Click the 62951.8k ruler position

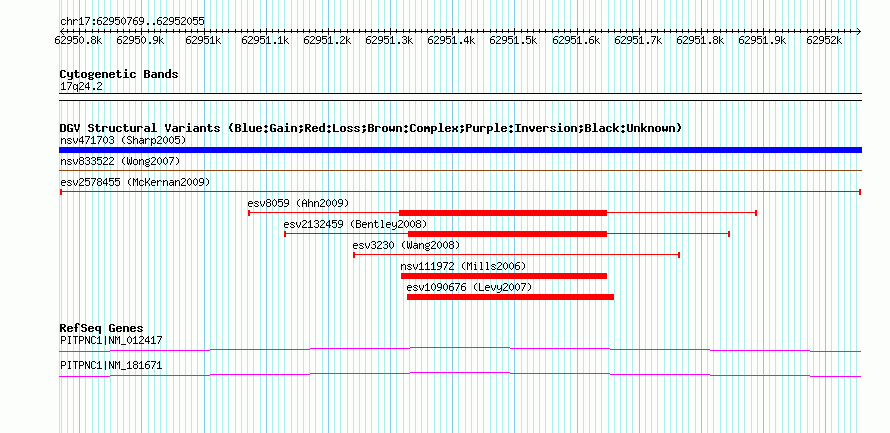700,40
